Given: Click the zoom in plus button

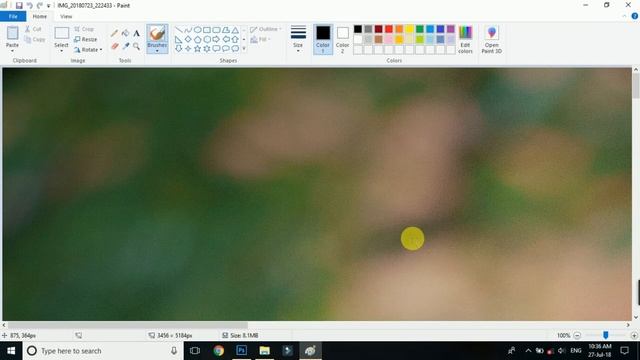Looking at the screenshot, I should tap(634, 336).
